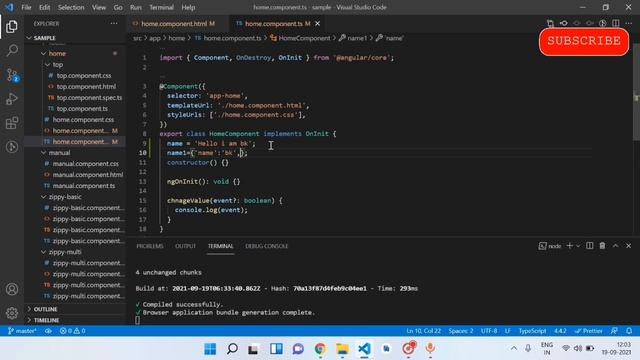Open the Terminal menu
Image resolution: width=640 pixels, height=360 pixels.
[161, 7]
